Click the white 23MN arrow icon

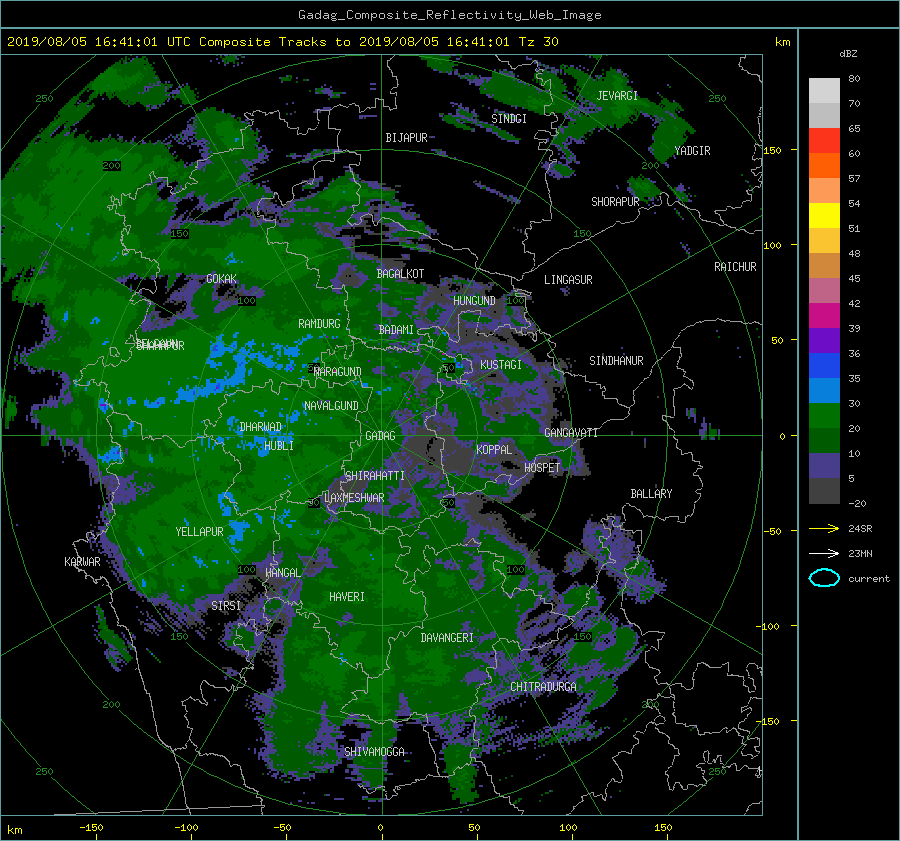pyautogui.click(x=824, y=553)
